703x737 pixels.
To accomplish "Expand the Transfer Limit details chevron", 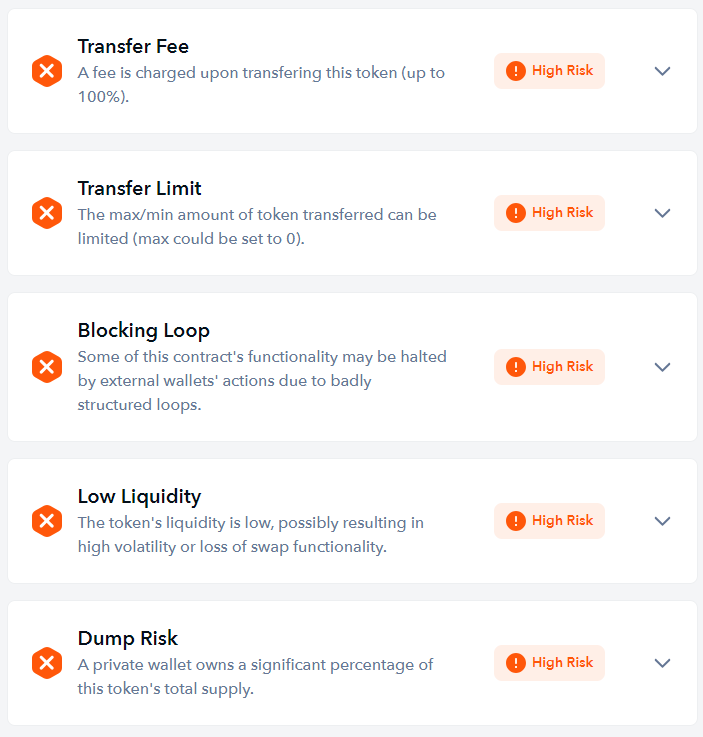I will [x=662, y=213].
